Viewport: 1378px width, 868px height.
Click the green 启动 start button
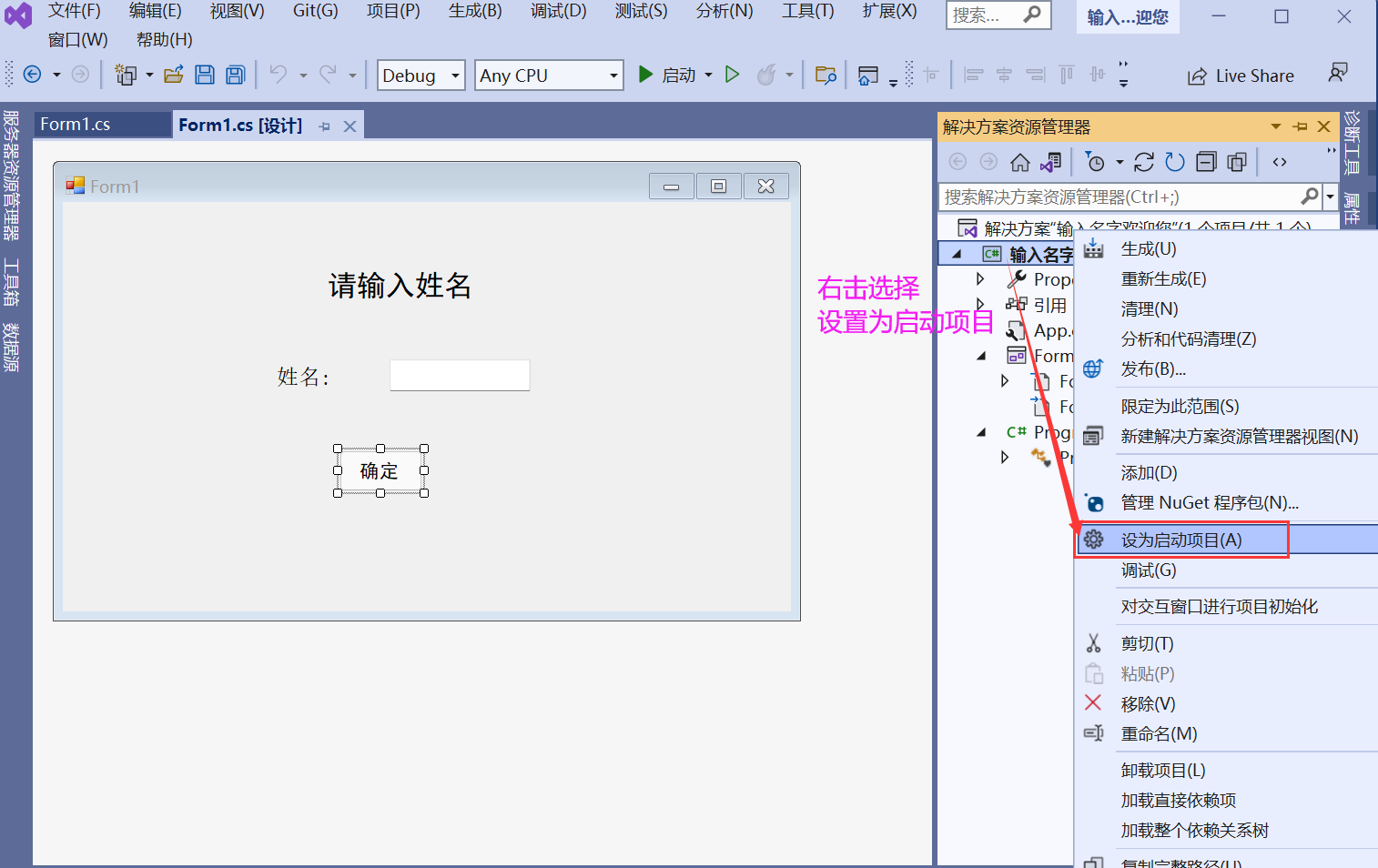click(667, 76)
